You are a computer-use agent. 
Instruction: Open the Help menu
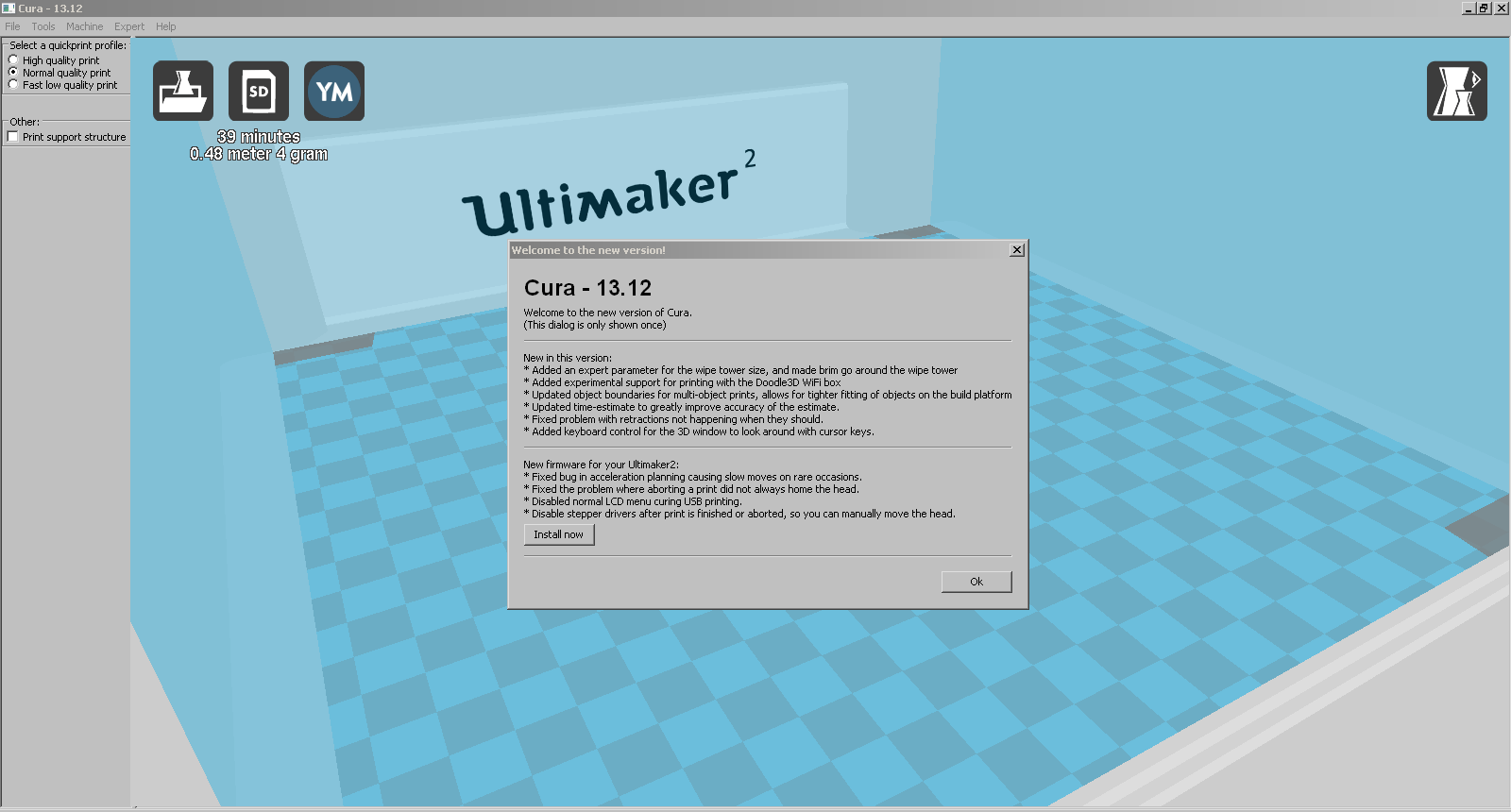coord(166,26)
